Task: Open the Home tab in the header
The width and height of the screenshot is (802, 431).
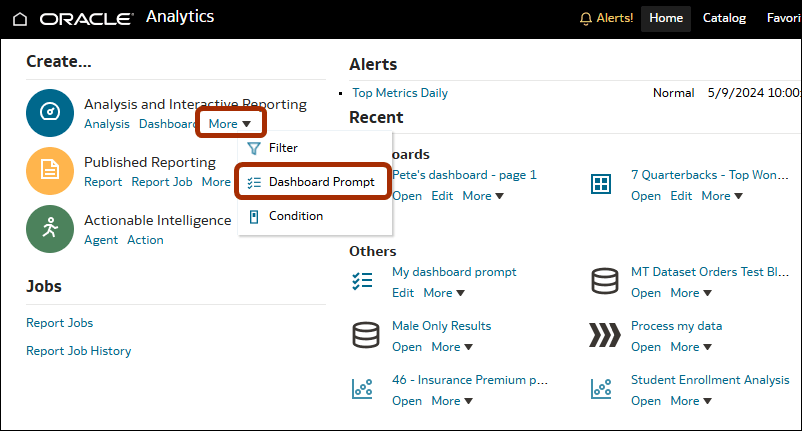Action: (666, 18)
